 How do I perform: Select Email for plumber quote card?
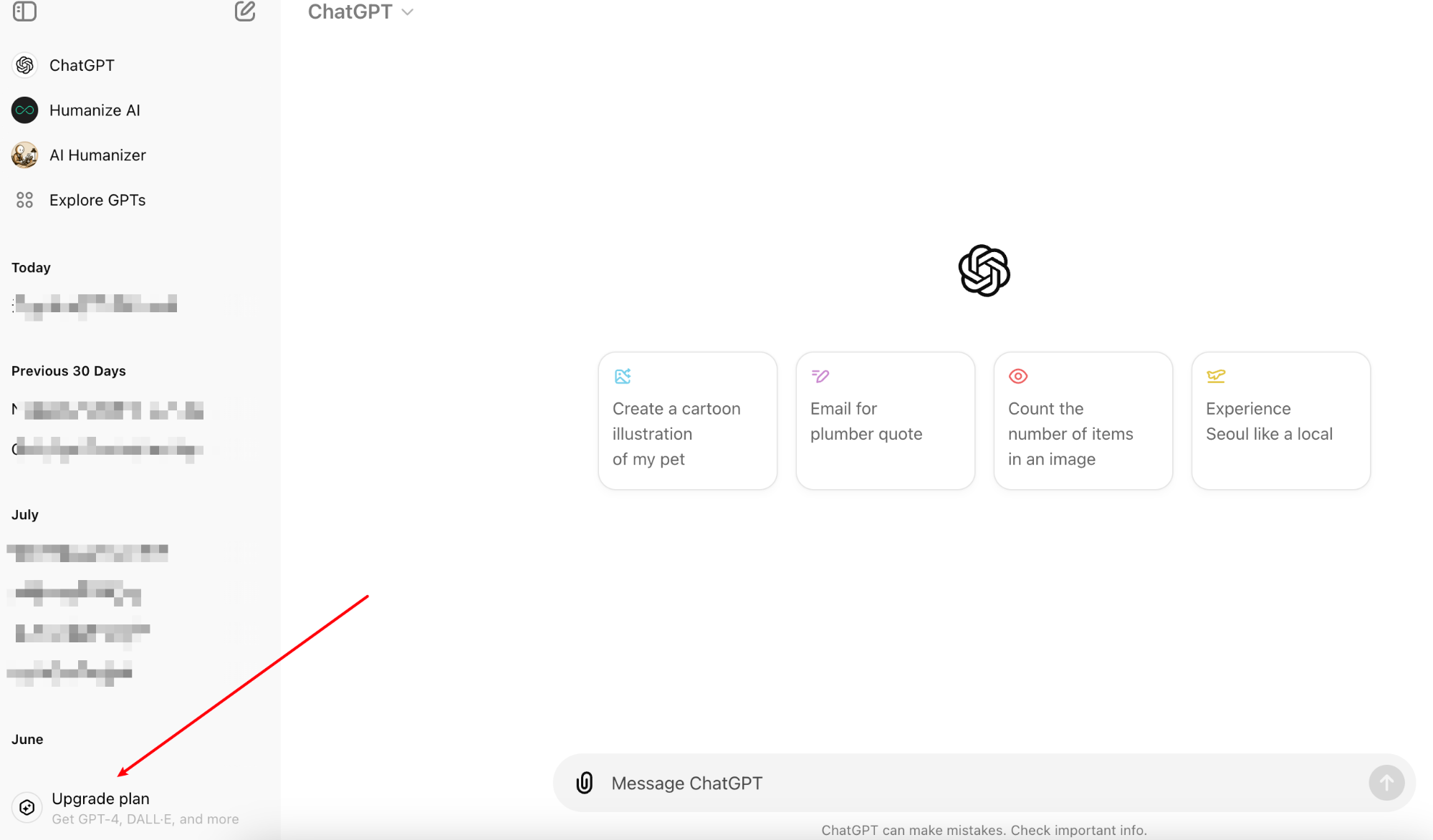885,420
